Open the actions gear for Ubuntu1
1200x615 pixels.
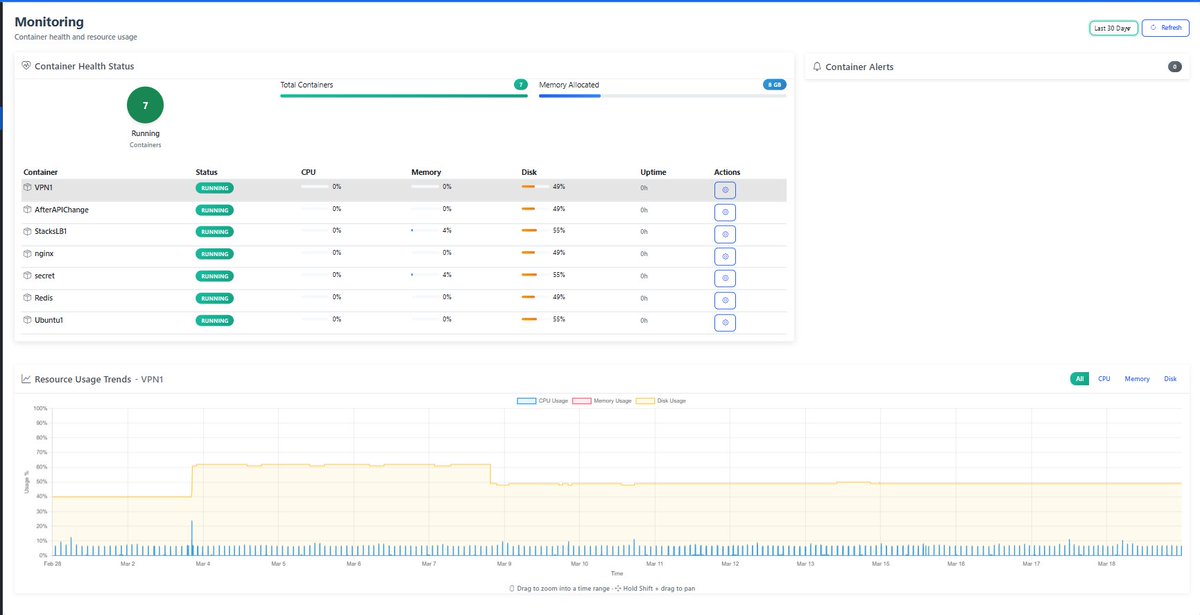[725, 322]
